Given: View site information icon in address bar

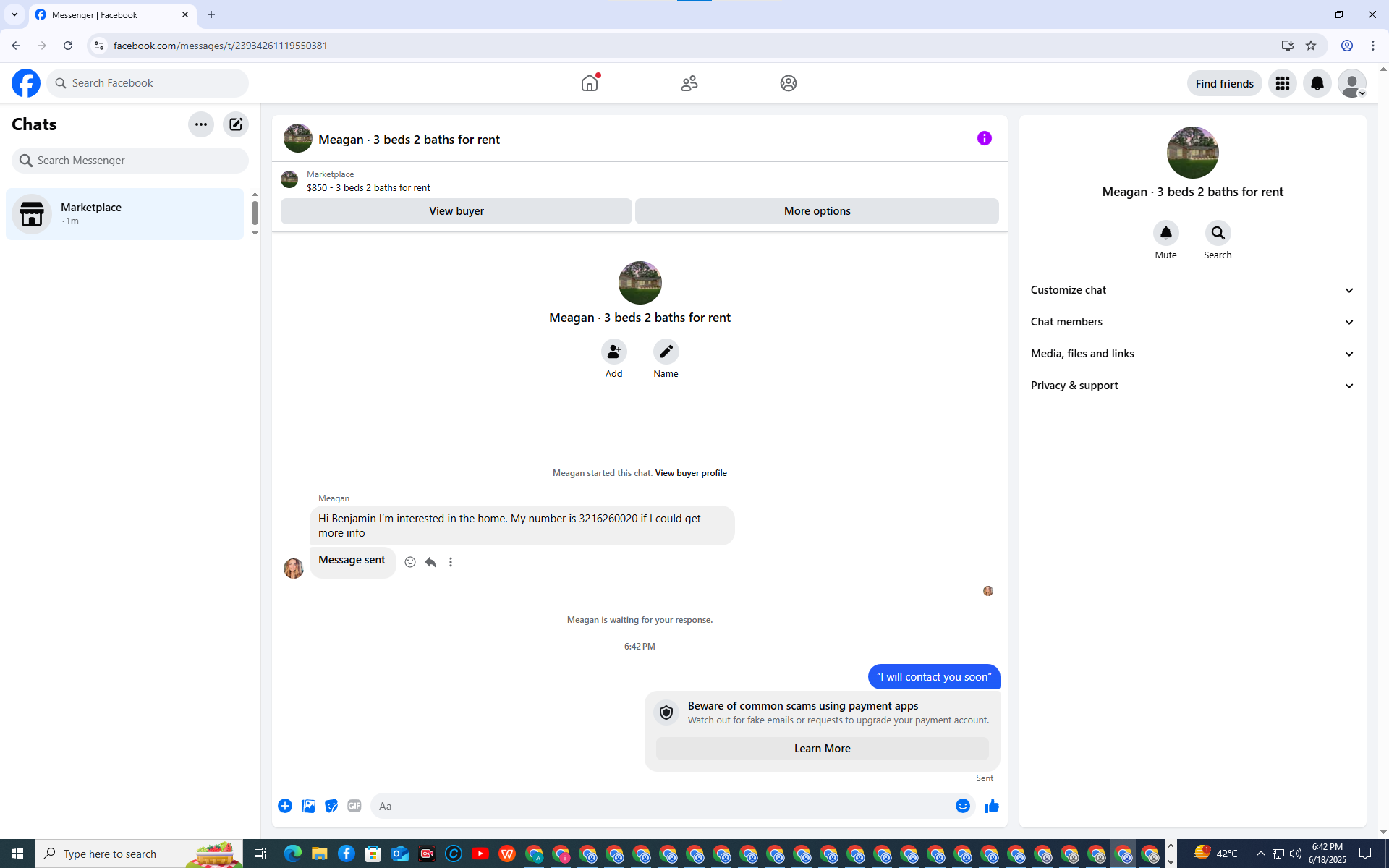Looking at the screenshot, I should point(99,46).
